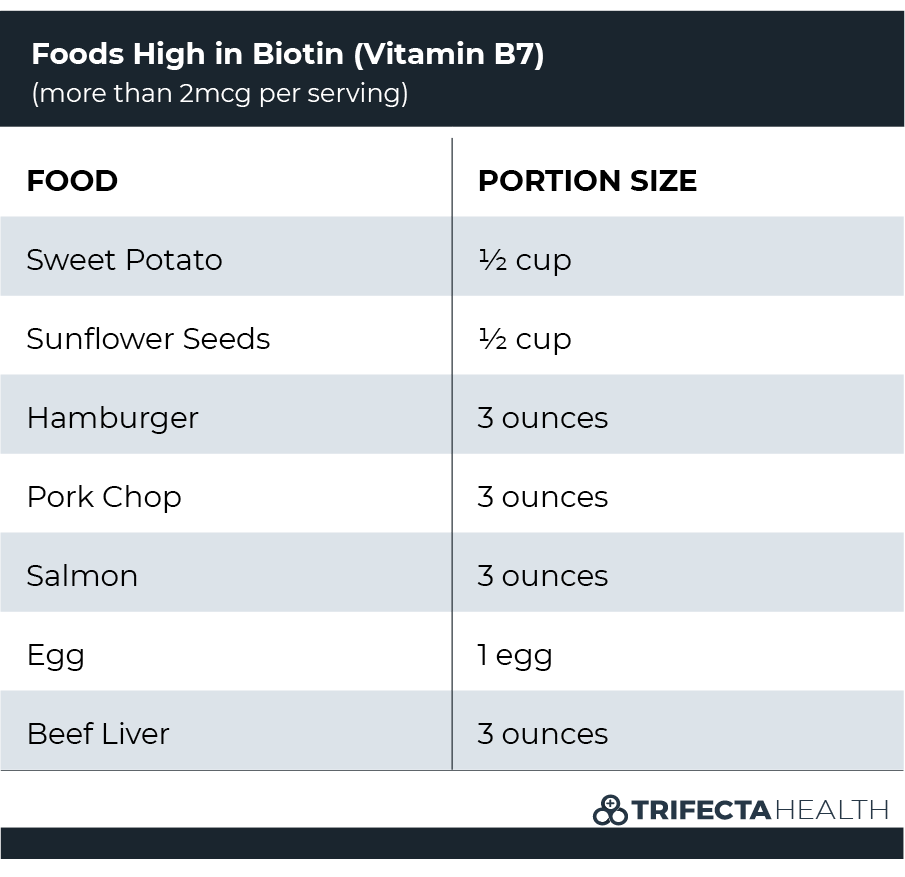Image resolution: width=905 pixels, height=877 pixels.
Task: Click Pork Chop's 3 ounces portion
Action: point(543,497)
